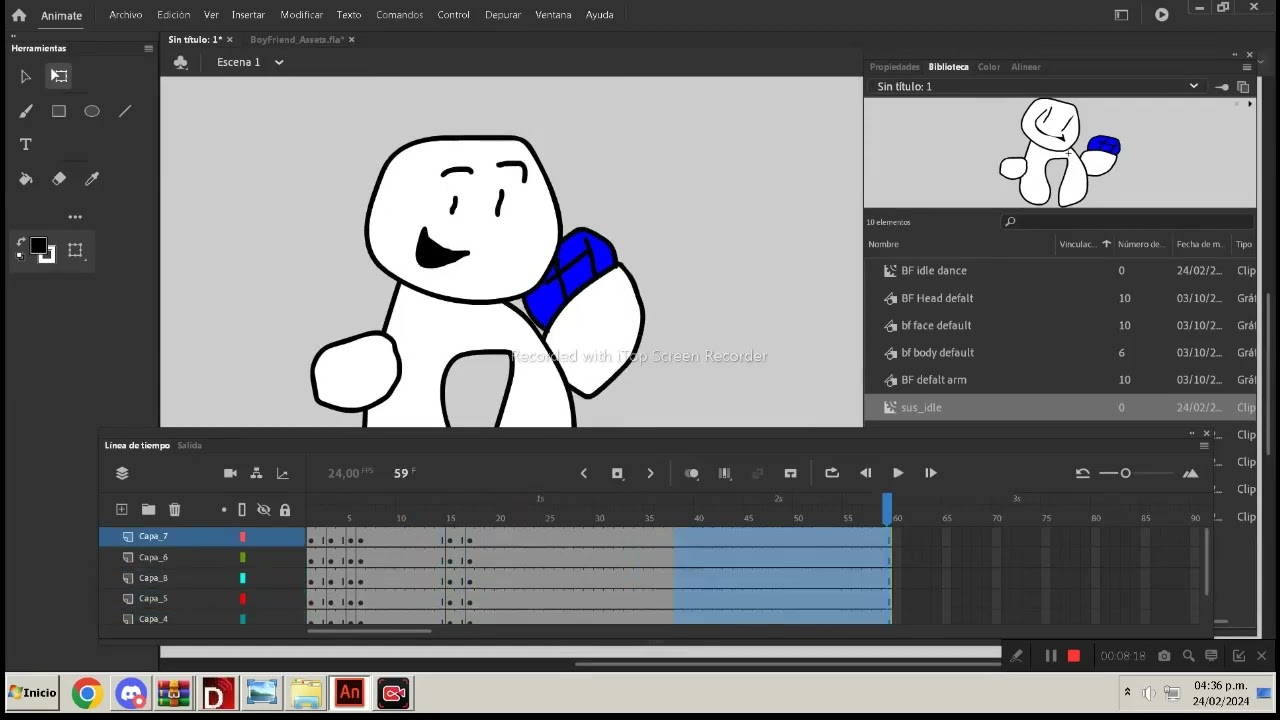Swap stroke and fill colors
The width and height of the screenshot is (1280, 720).
pyautogui.click(x=21, y=242)
